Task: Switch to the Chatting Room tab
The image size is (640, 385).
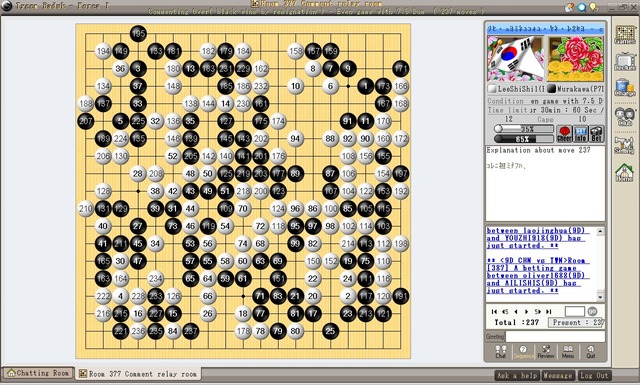Action: pos(38,373)
